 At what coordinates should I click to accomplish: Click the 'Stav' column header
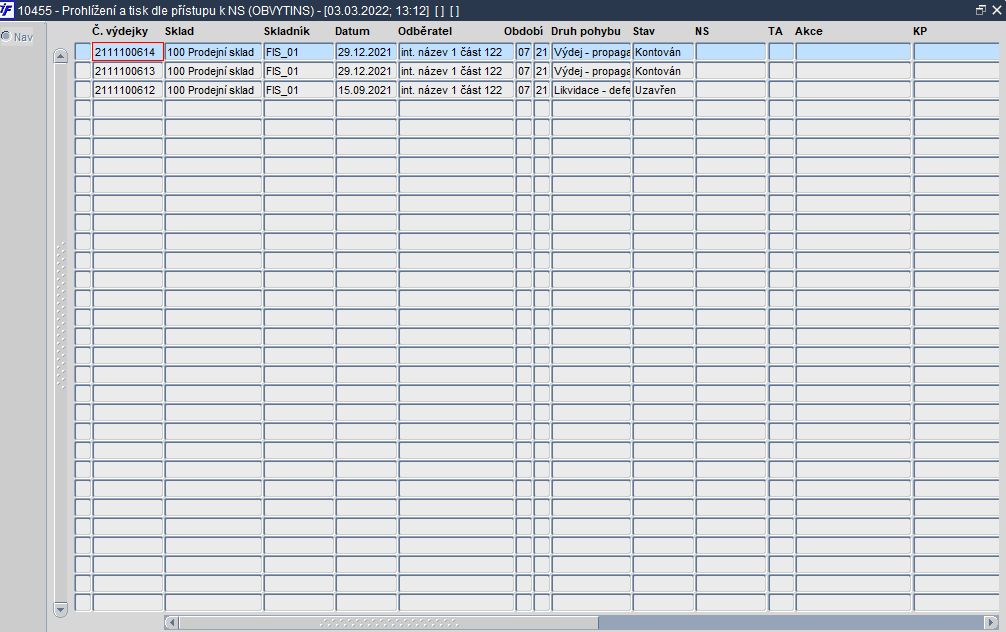644,31
